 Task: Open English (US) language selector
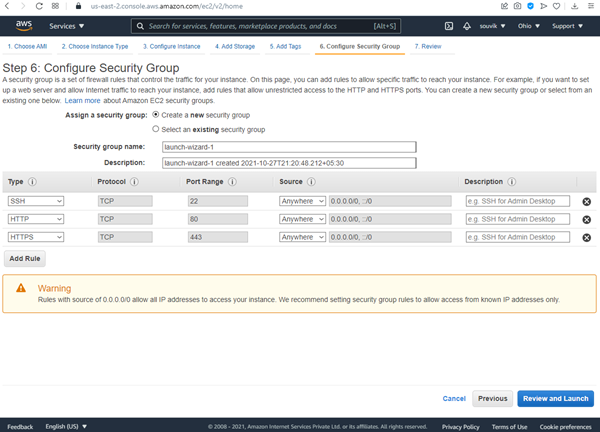tap(66, 426)
